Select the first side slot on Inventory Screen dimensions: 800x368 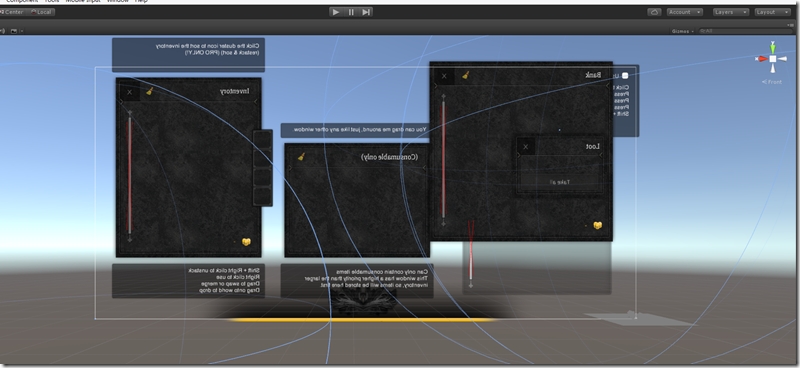263,139
